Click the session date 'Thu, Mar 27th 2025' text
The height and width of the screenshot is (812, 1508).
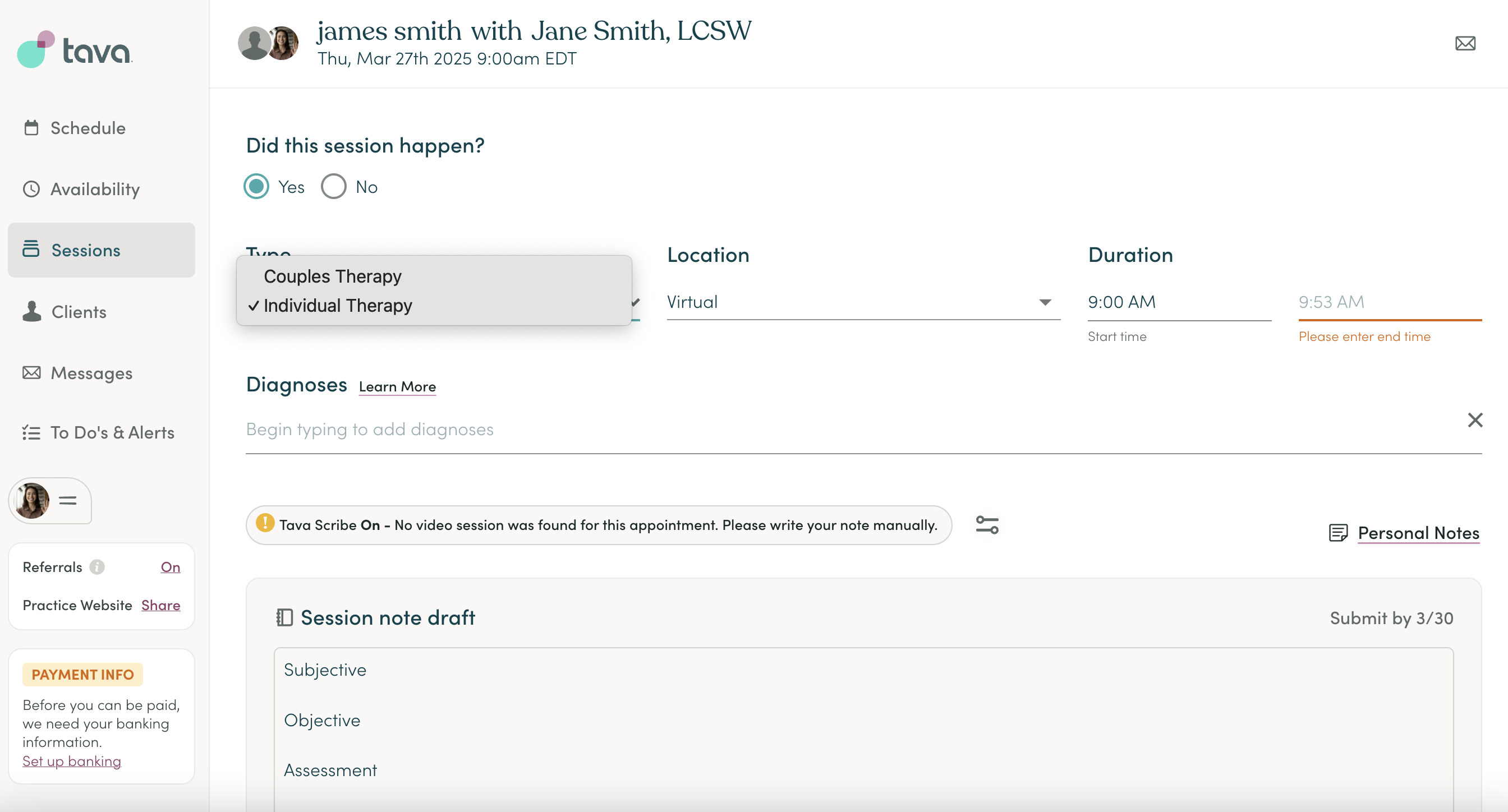(x=394, y=58)
